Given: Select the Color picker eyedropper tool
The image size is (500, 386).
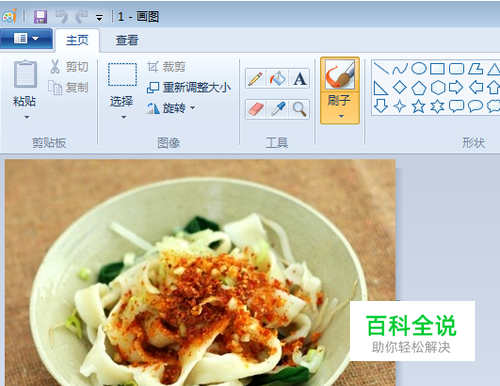Looking at the screenshot, I should point(277,109).
